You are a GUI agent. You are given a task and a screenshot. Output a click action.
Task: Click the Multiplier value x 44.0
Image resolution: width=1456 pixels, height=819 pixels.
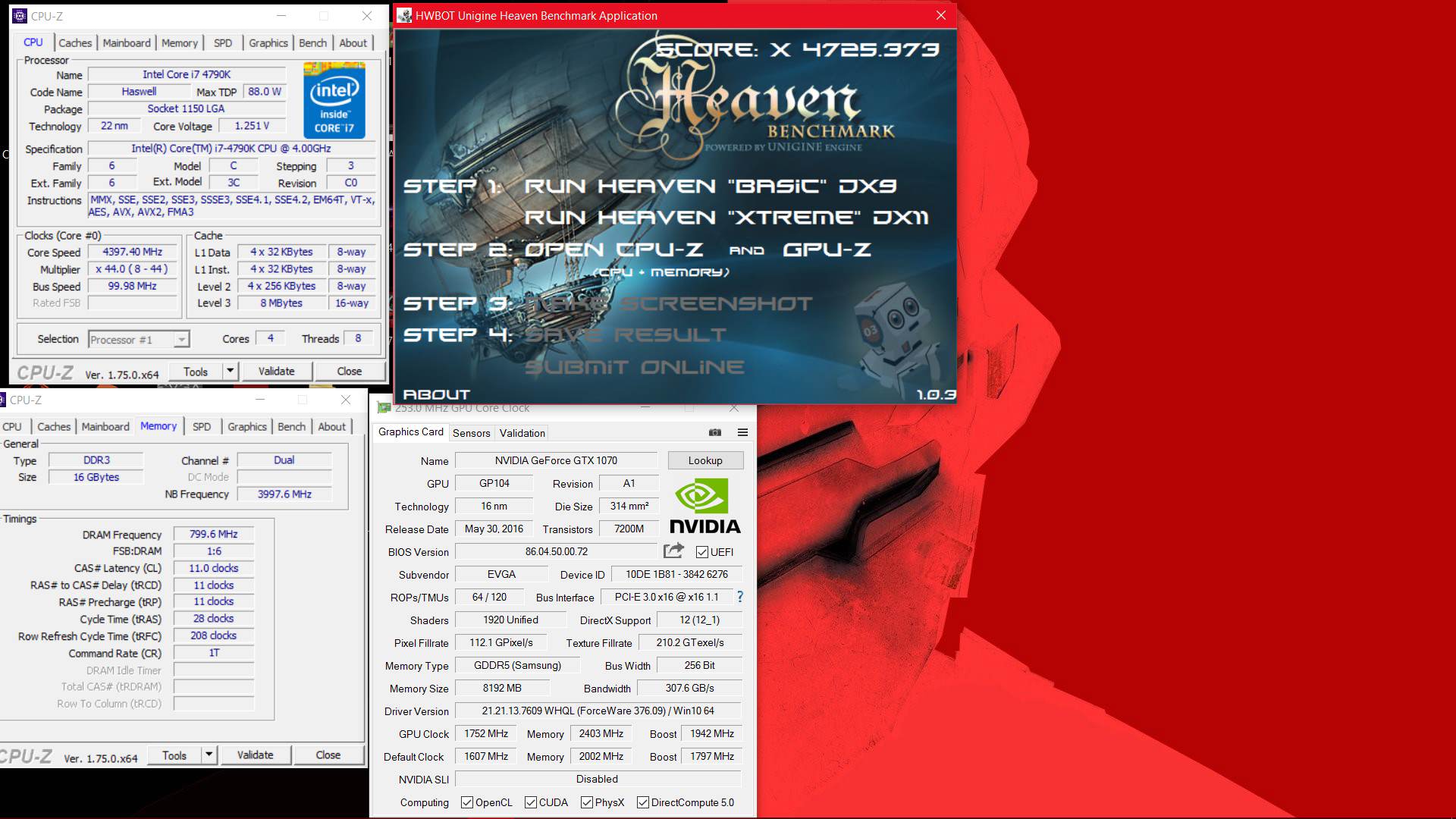132,268
